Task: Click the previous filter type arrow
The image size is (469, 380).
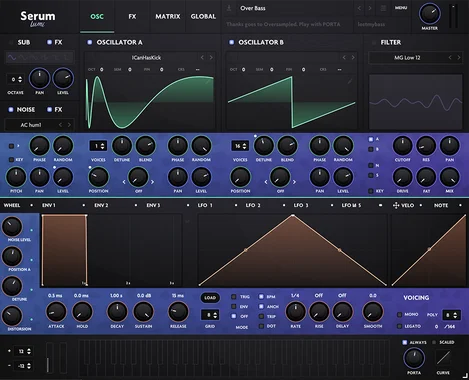Action: tap(450, 58)
